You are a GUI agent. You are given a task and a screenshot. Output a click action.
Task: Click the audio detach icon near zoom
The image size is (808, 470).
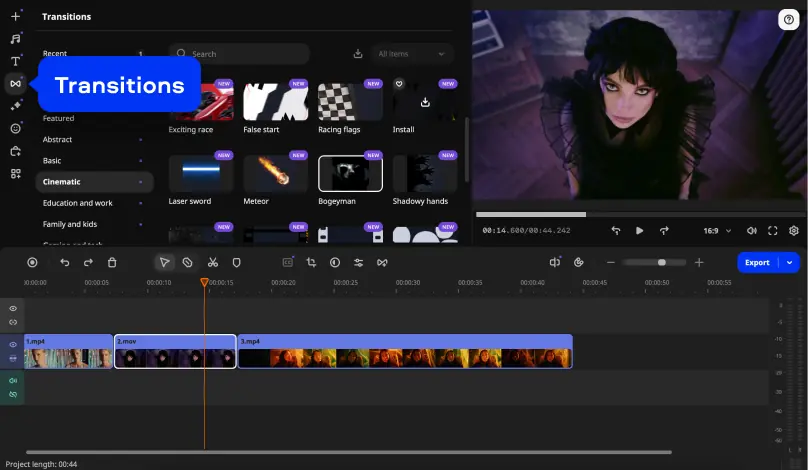554,262
